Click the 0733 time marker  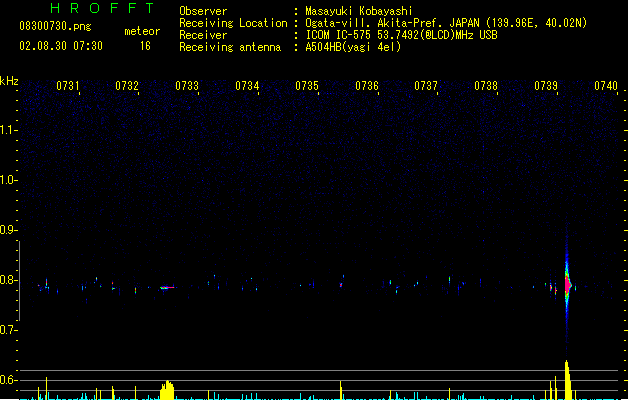point(187,86)
